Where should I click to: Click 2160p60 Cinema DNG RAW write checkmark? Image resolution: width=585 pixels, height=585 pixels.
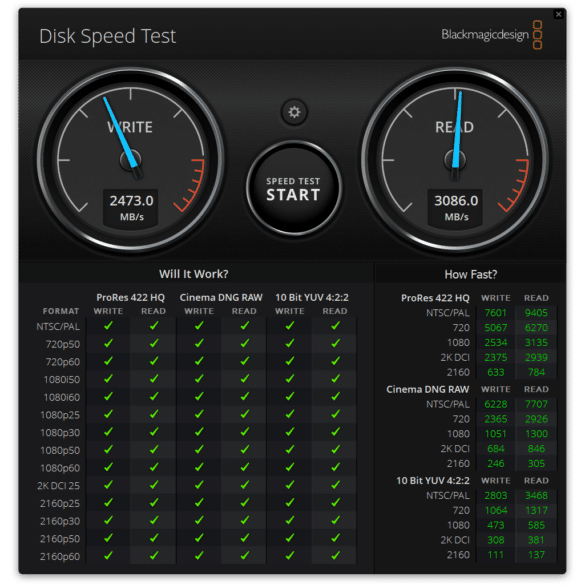(199, 556)
